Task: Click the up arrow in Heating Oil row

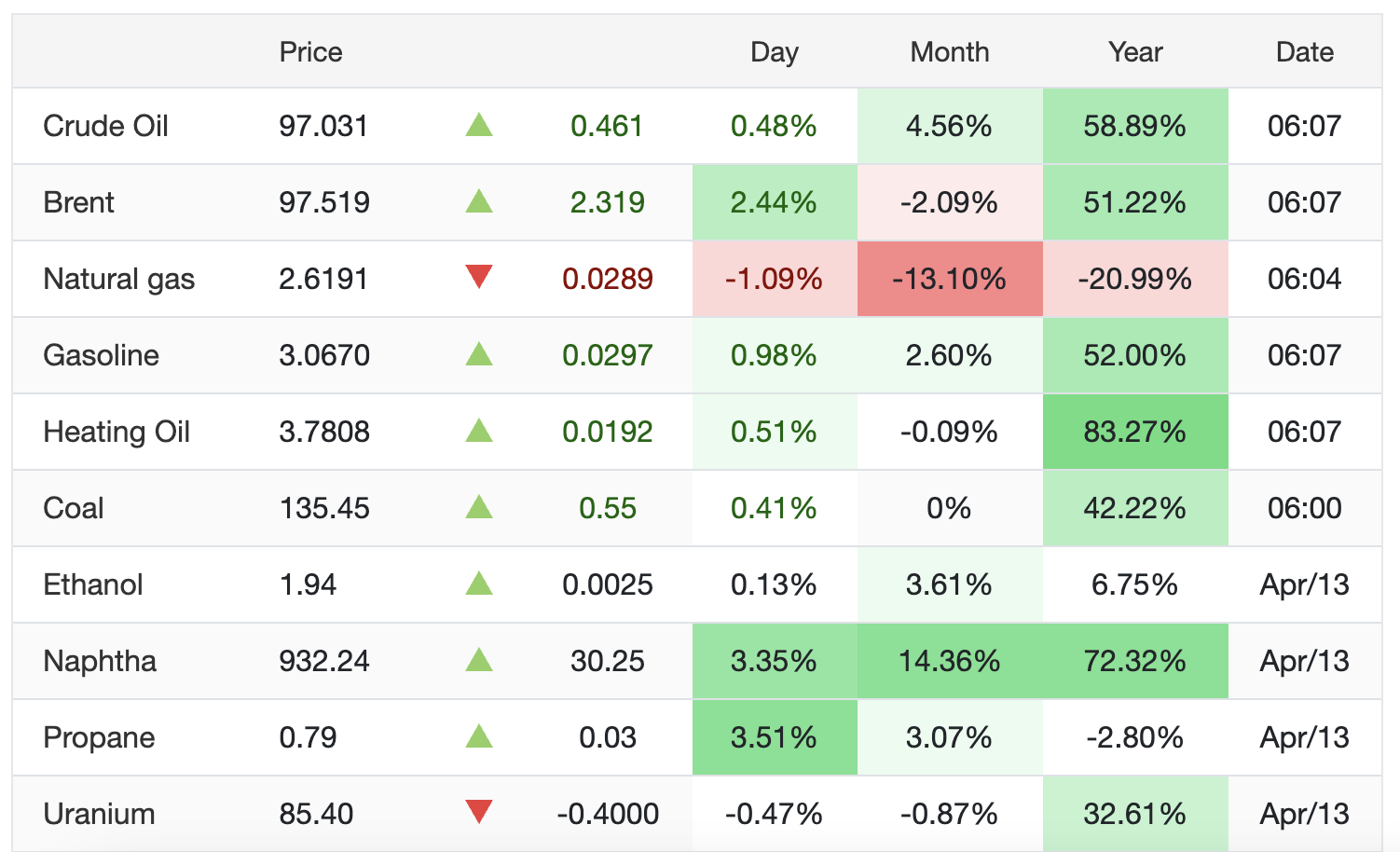Action: point(478,431)
